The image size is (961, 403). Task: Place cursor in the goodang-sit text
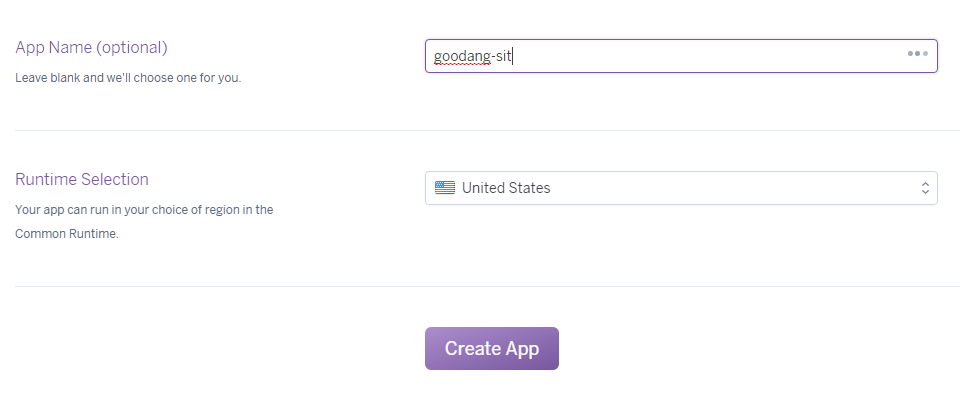(473, 57)
